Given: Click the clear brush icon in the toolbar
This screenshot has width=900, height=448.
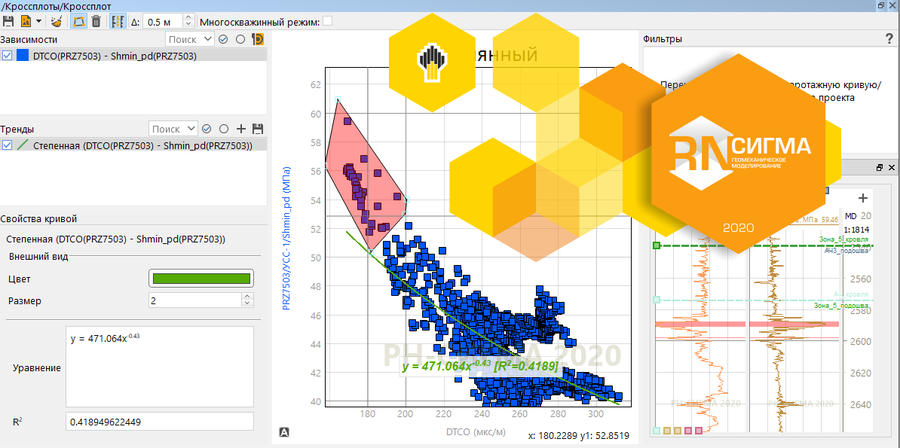Looking at the screenshot, I should [55, 21].
